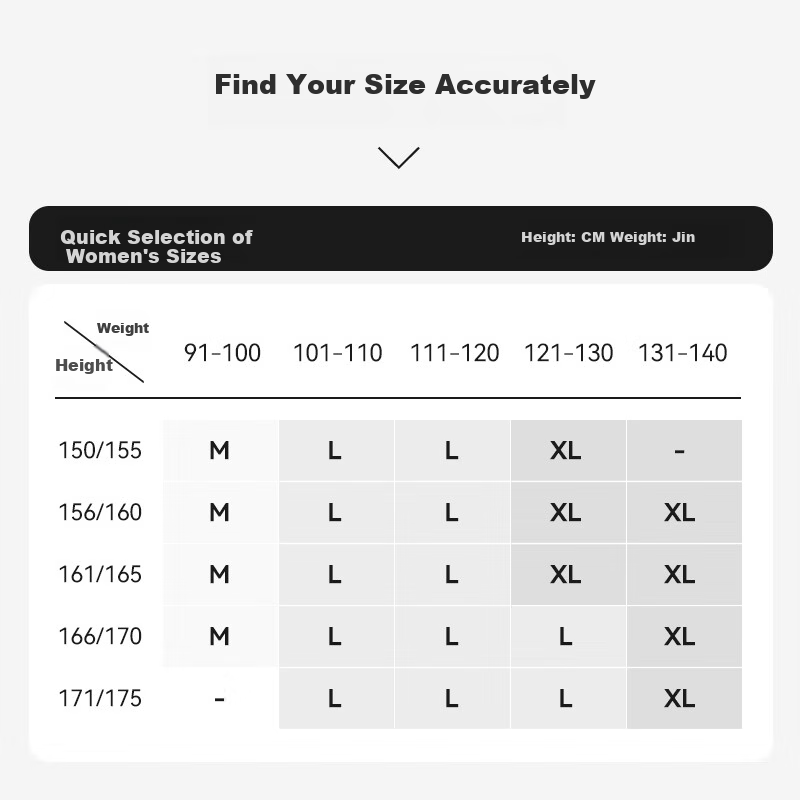Click the 171/175 height row label
The width and height of the screenshot is (800, 800).
coord(100,698)
